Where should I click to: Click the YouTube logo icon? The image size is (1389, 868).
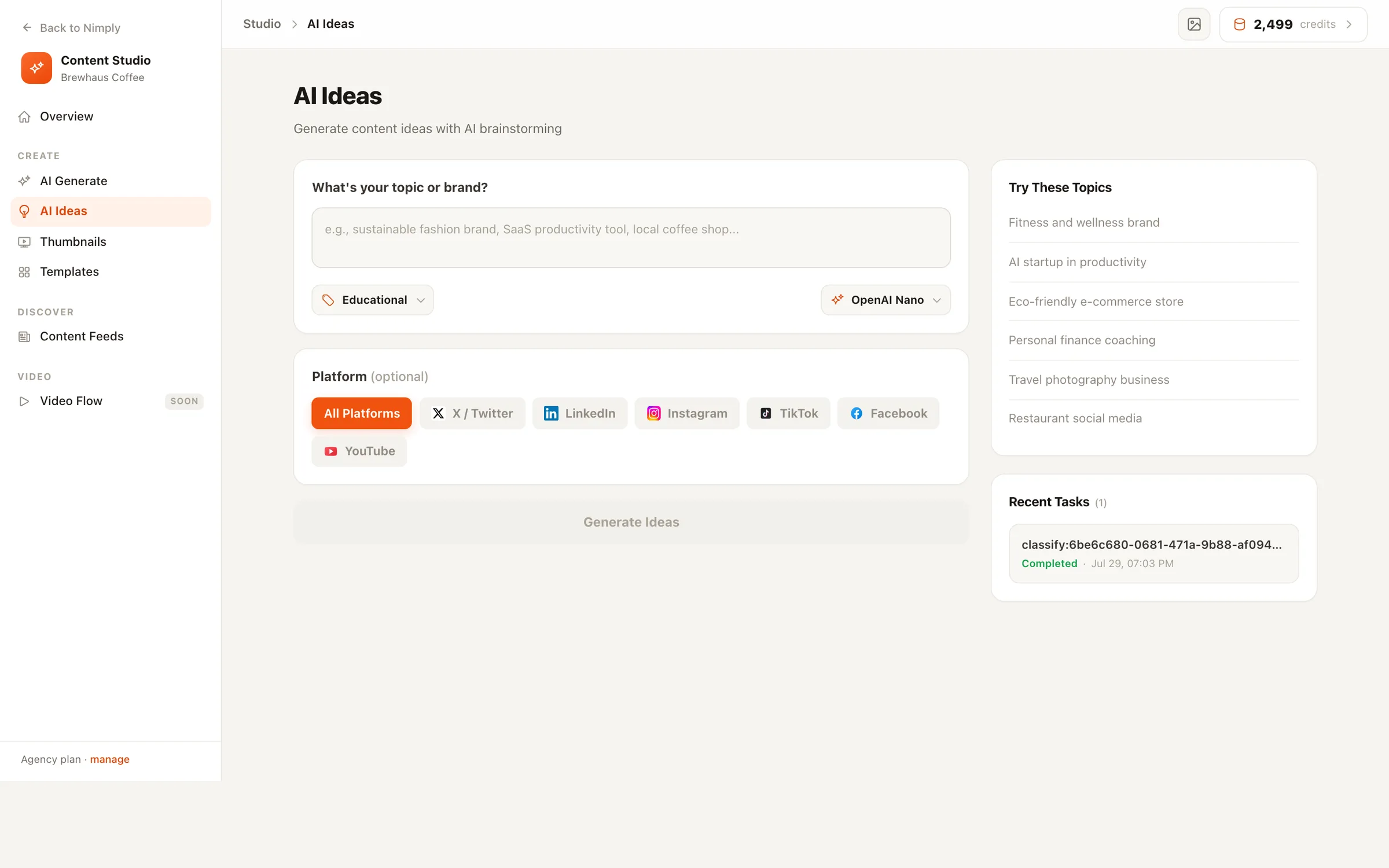pos(331,451)
